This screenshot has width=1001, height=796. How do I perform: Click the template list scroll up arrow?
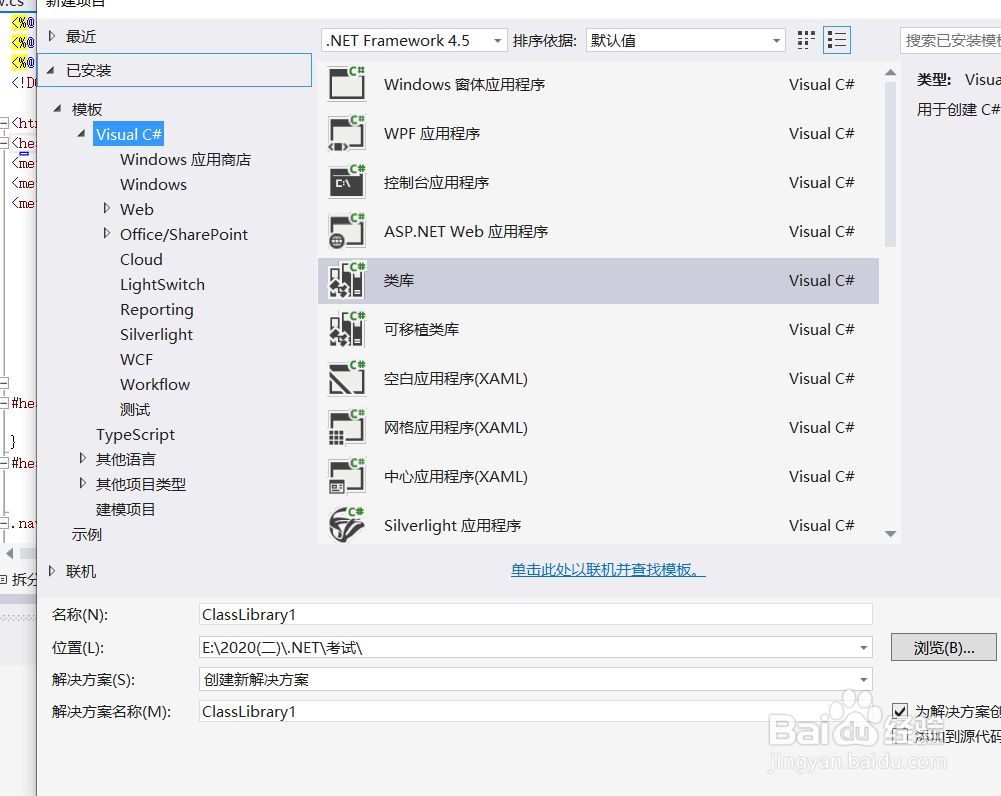click(x=891, y=72)
